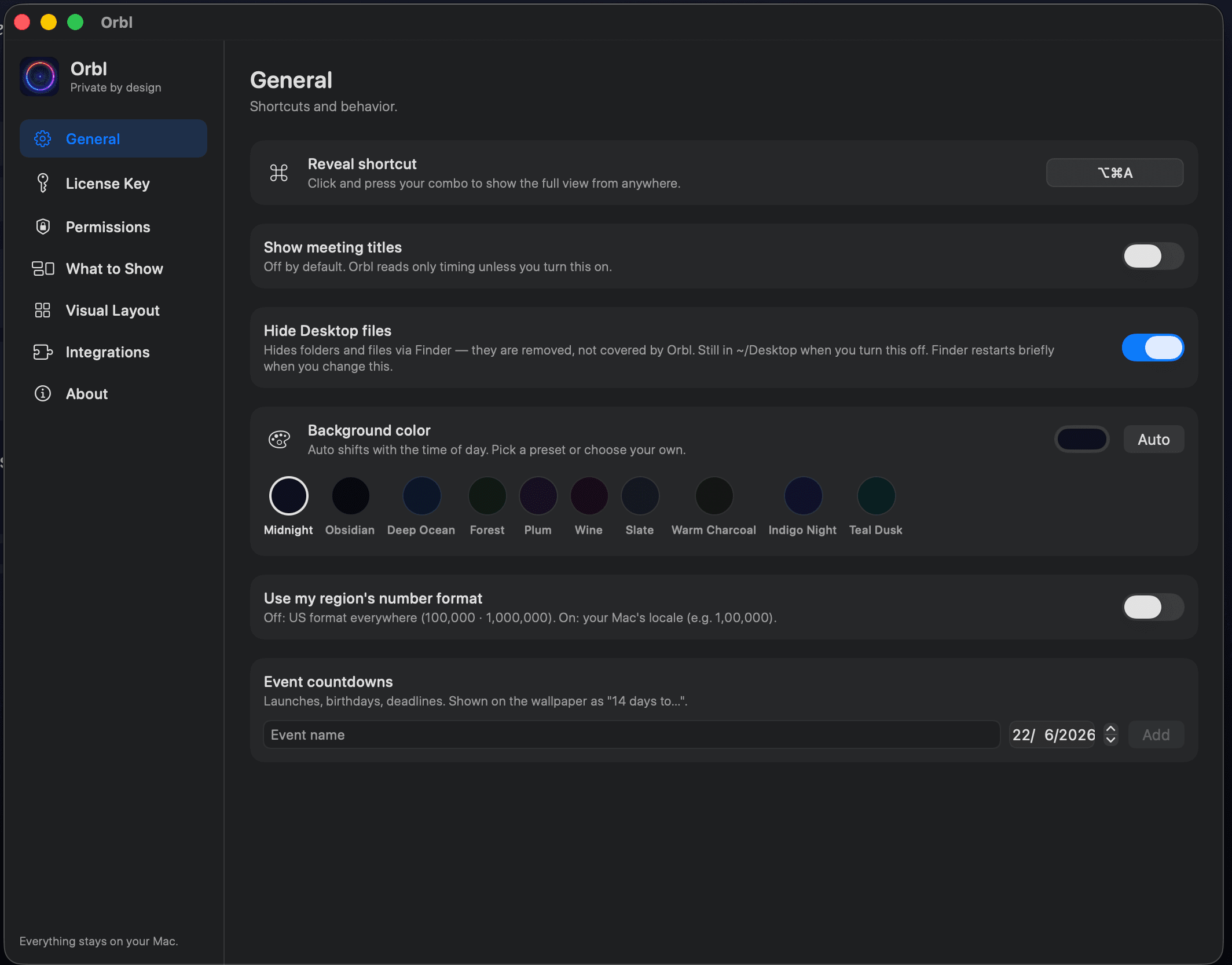This screenshot has width=1232, height=965.
Task: Choose the Plum color preset
Action: click(x=538, y=496)
